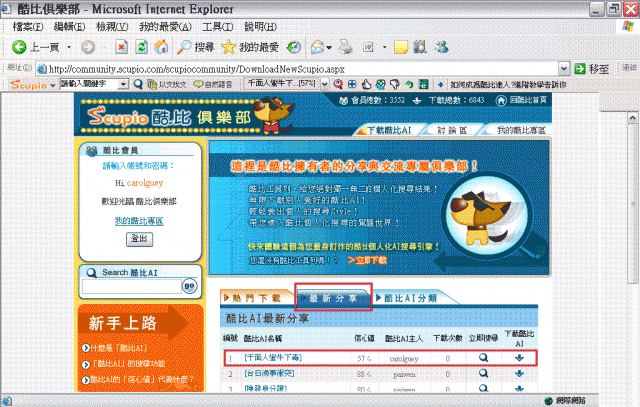Click the URL address bar field
This screenshot has height=407, width=640.
[x=297, y=69]
